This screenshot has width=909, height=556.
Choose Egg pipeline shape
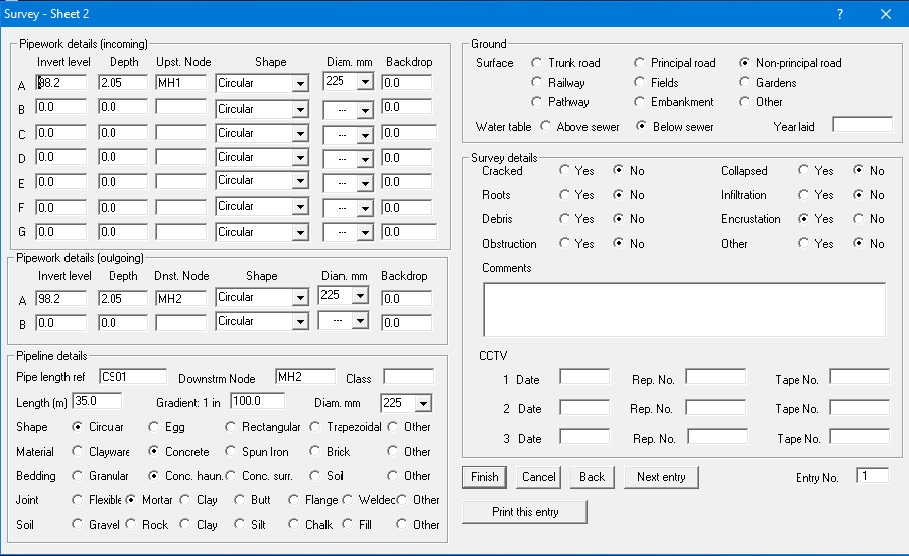[166, 427]
